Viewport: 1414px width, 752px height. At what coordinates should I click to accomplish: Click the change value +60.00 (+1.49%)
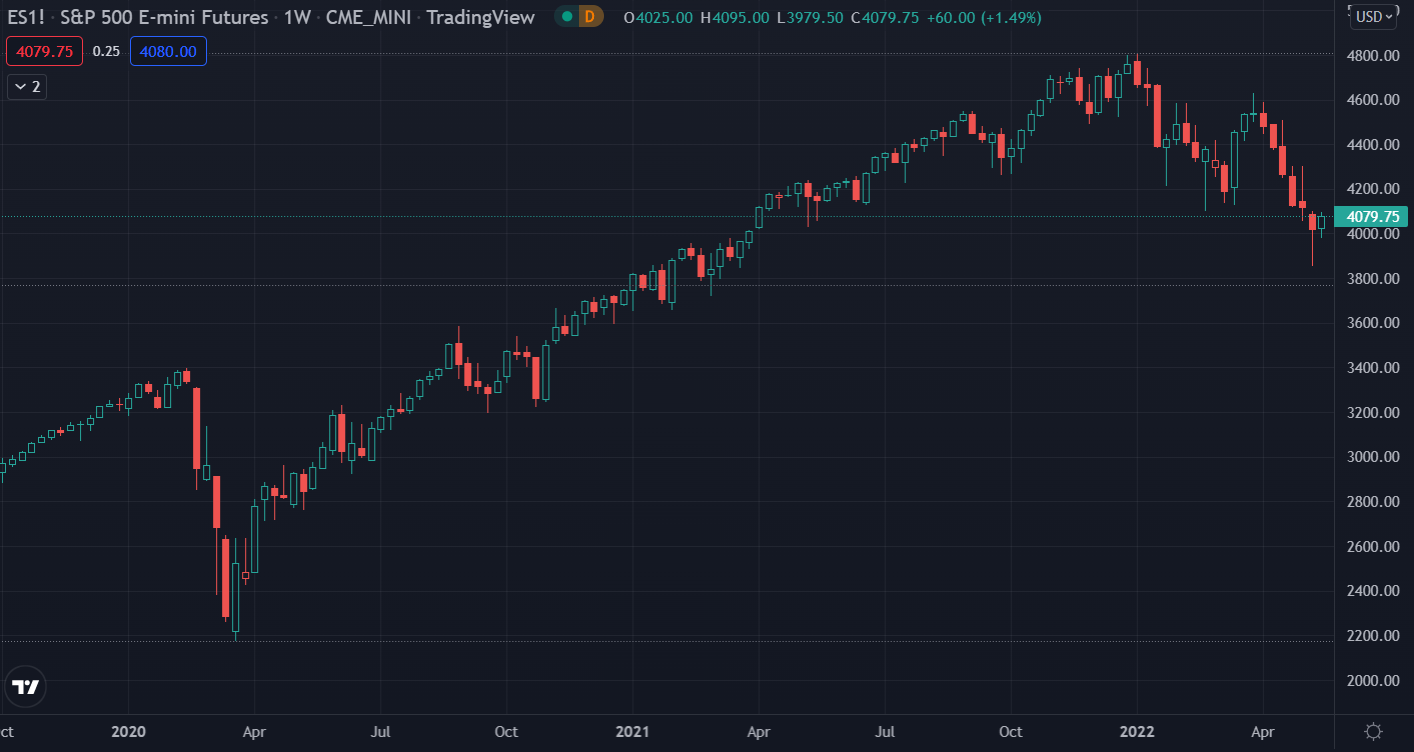click(985, 17)
